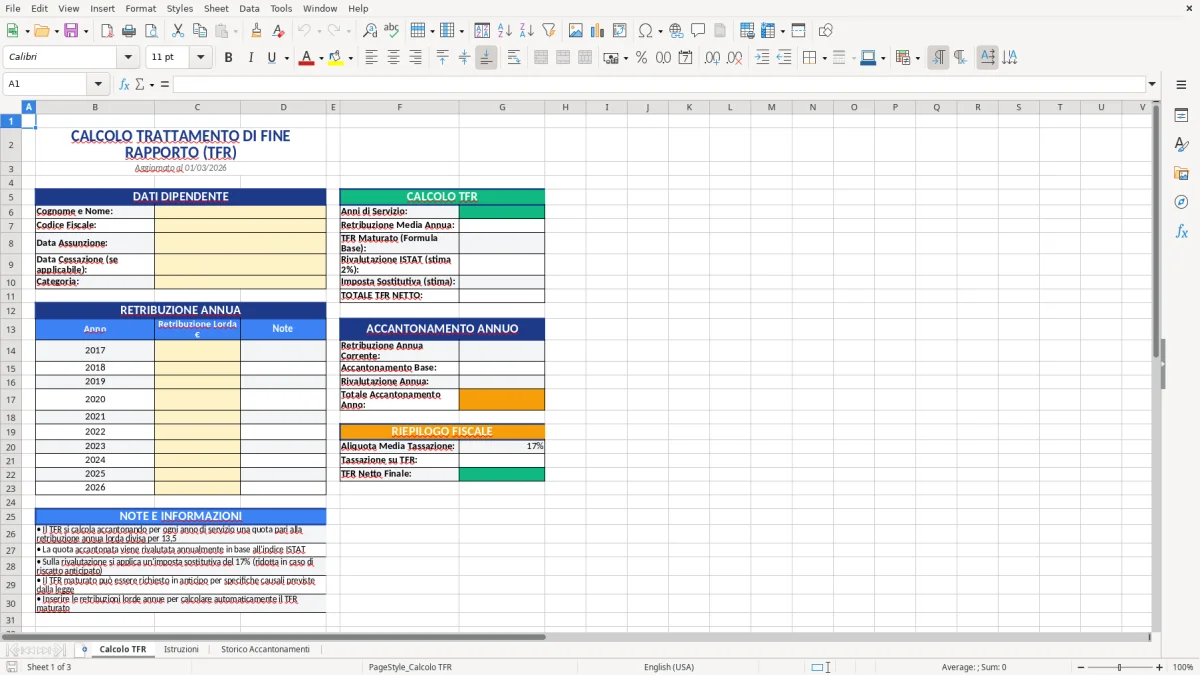
Task: Toggle Align Right
Action: tap(415, 58)
